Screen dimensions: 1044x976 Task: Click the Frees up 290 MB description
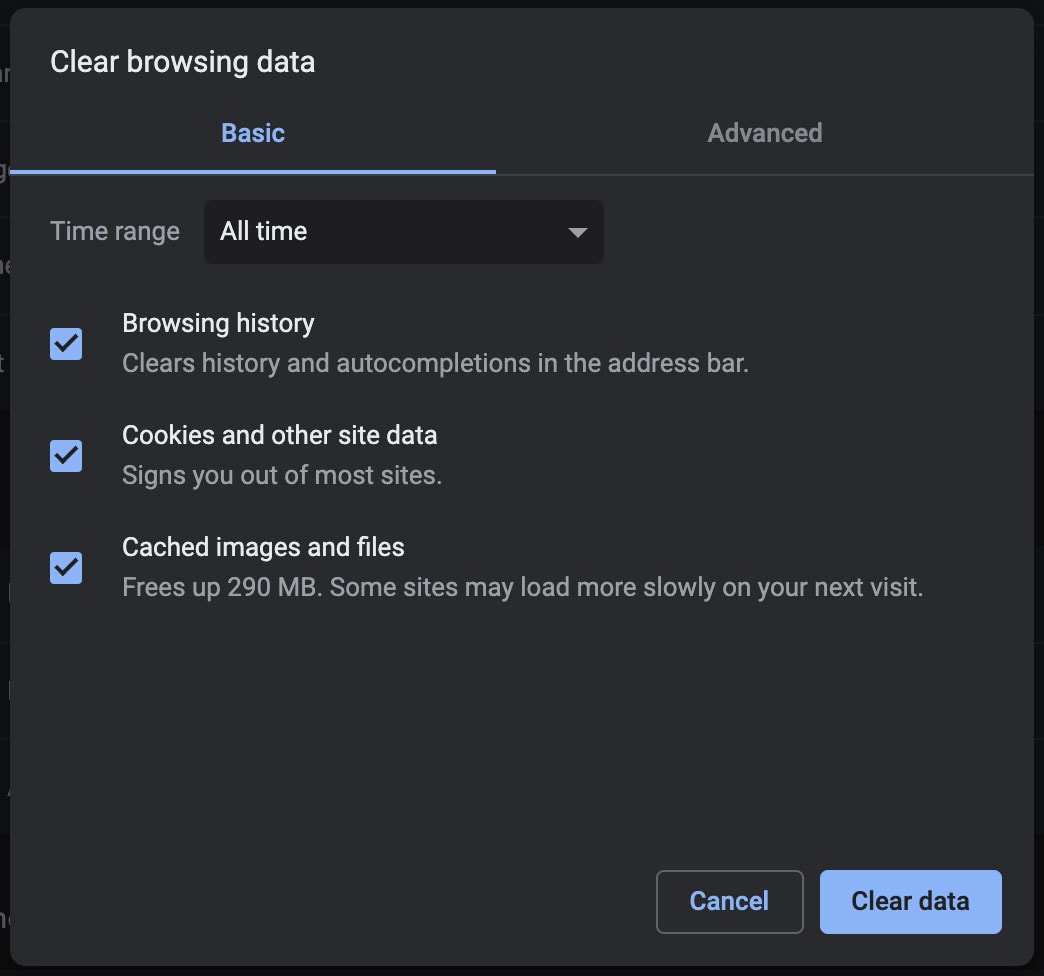522,587
